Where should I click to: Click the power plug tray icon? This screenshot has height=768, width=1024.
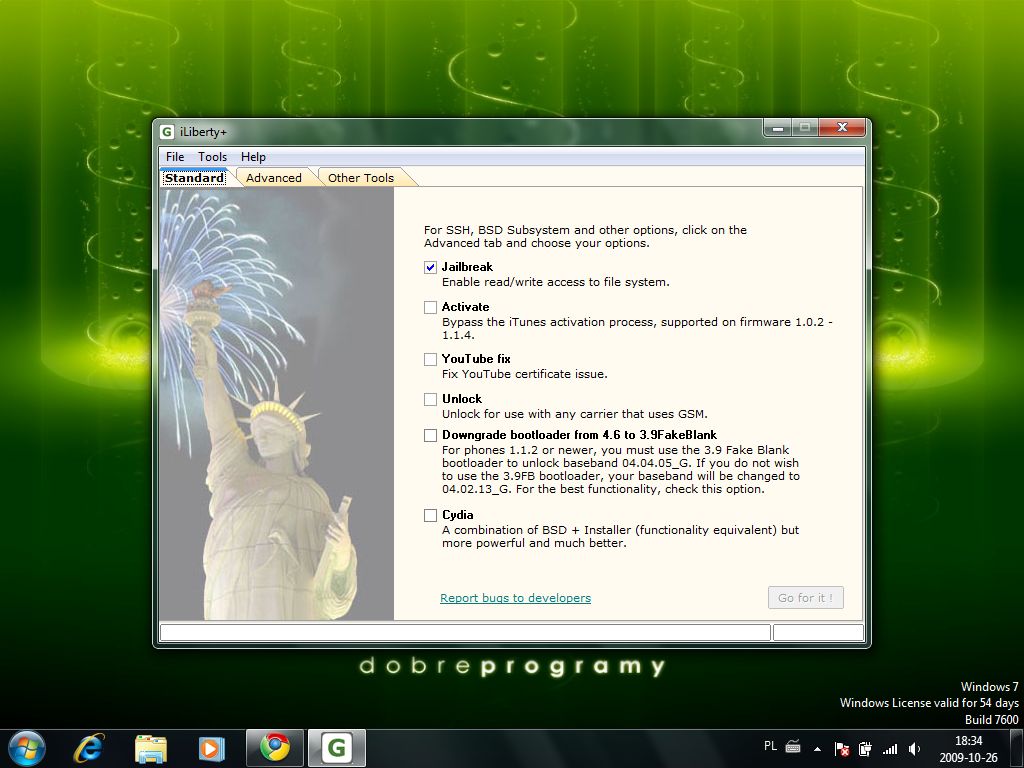[865, 749]
